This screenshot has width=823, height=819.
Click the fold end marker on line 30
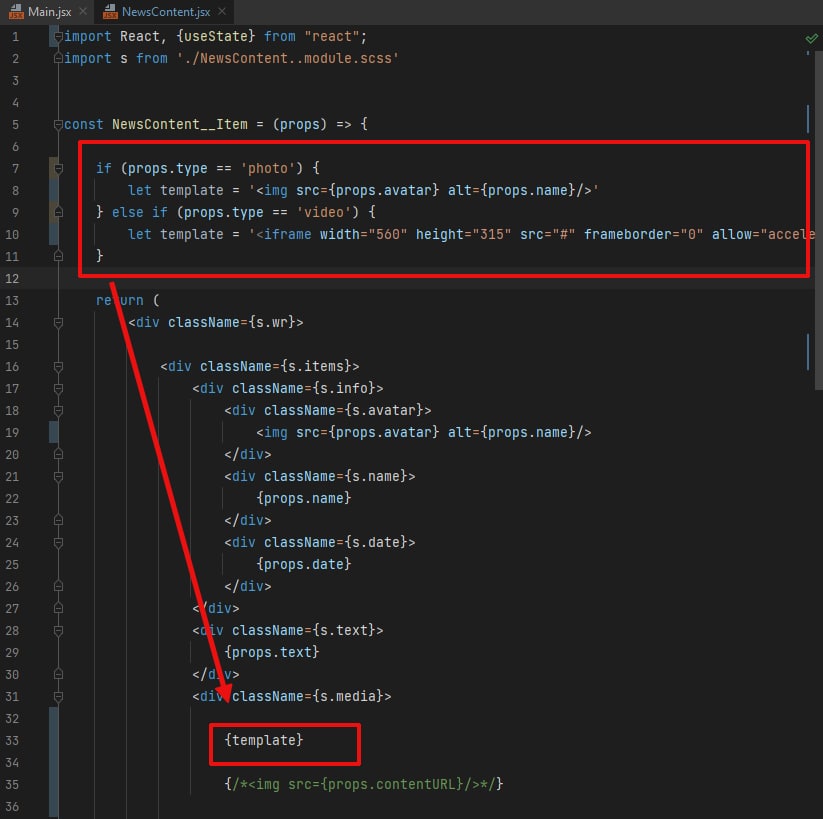[x=58, y=674]
